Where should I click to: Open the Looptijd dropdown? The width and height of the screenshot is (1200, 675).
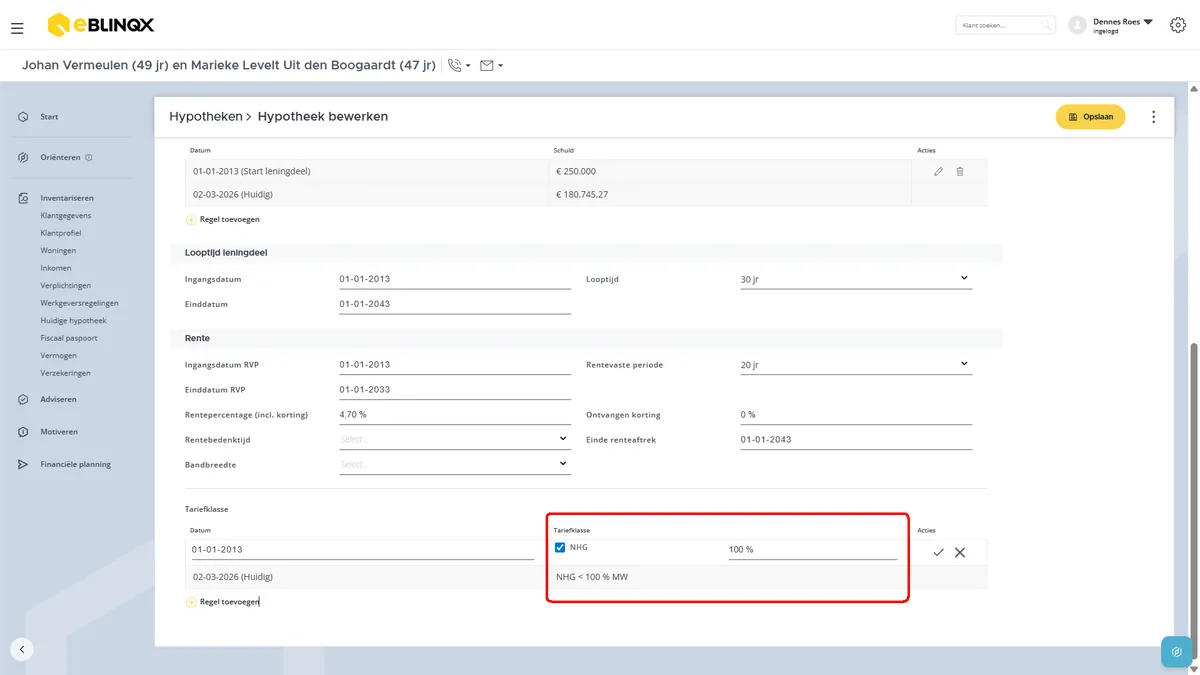pyautogui.click(x=856, y=279)
